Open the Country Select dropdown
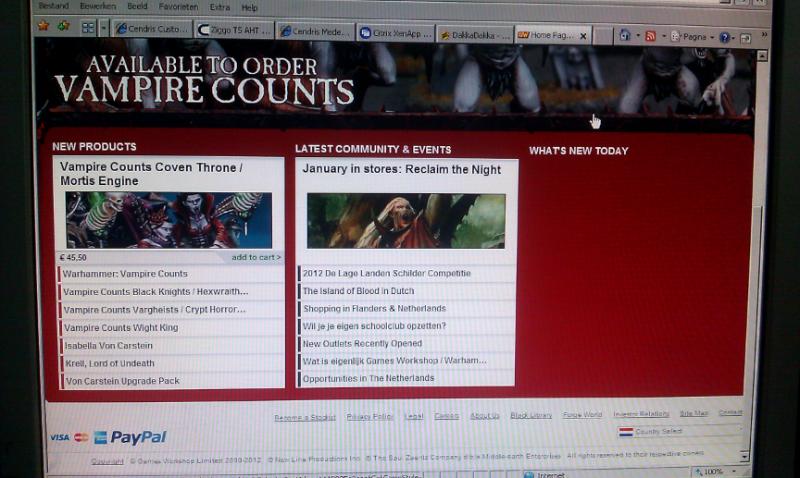Image resolution: width=800 pixels, height=478 pixels. click(x=680, y=431)
